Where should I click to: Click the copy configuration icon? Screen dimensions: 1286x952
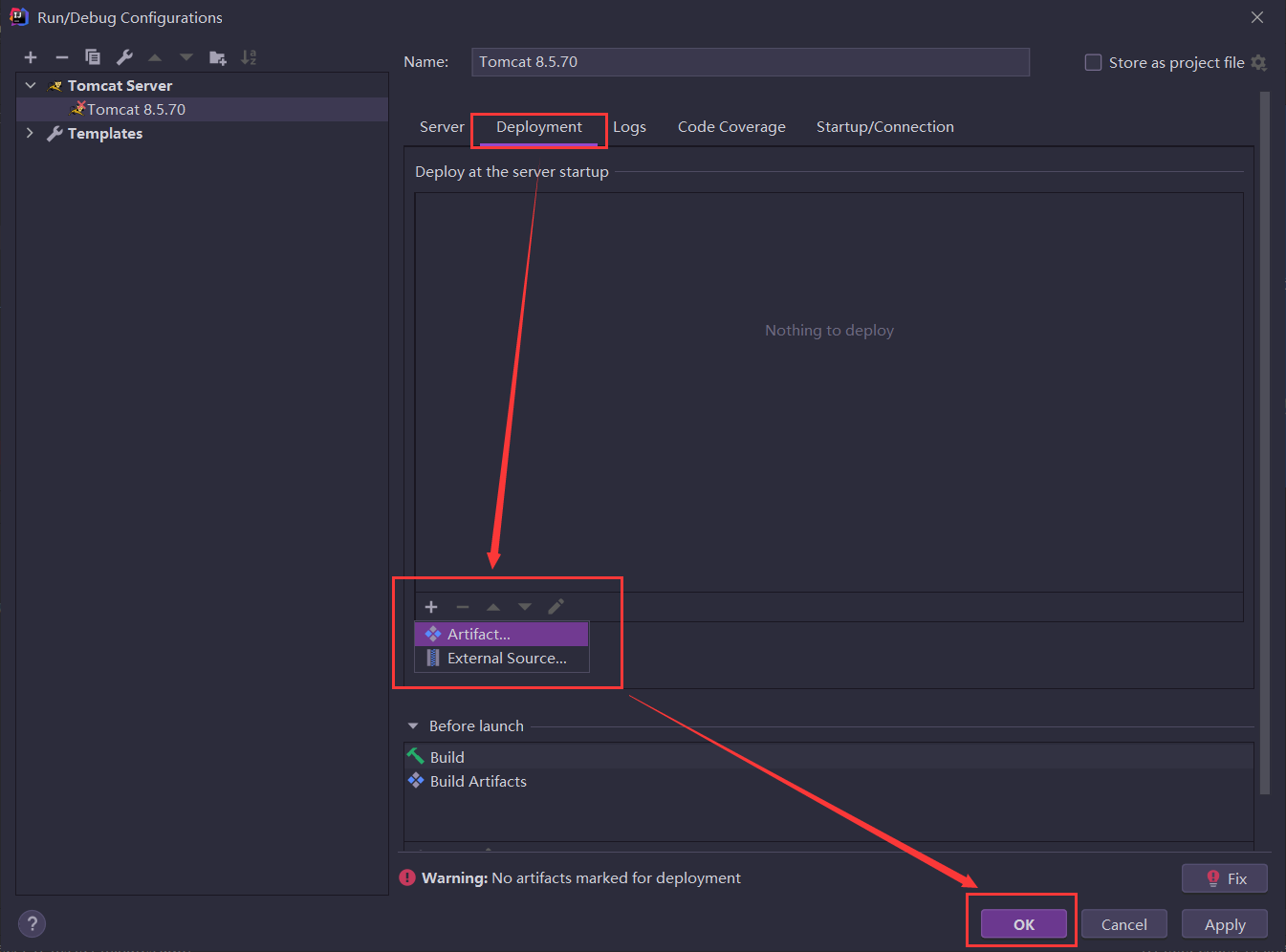pos(93,57)
